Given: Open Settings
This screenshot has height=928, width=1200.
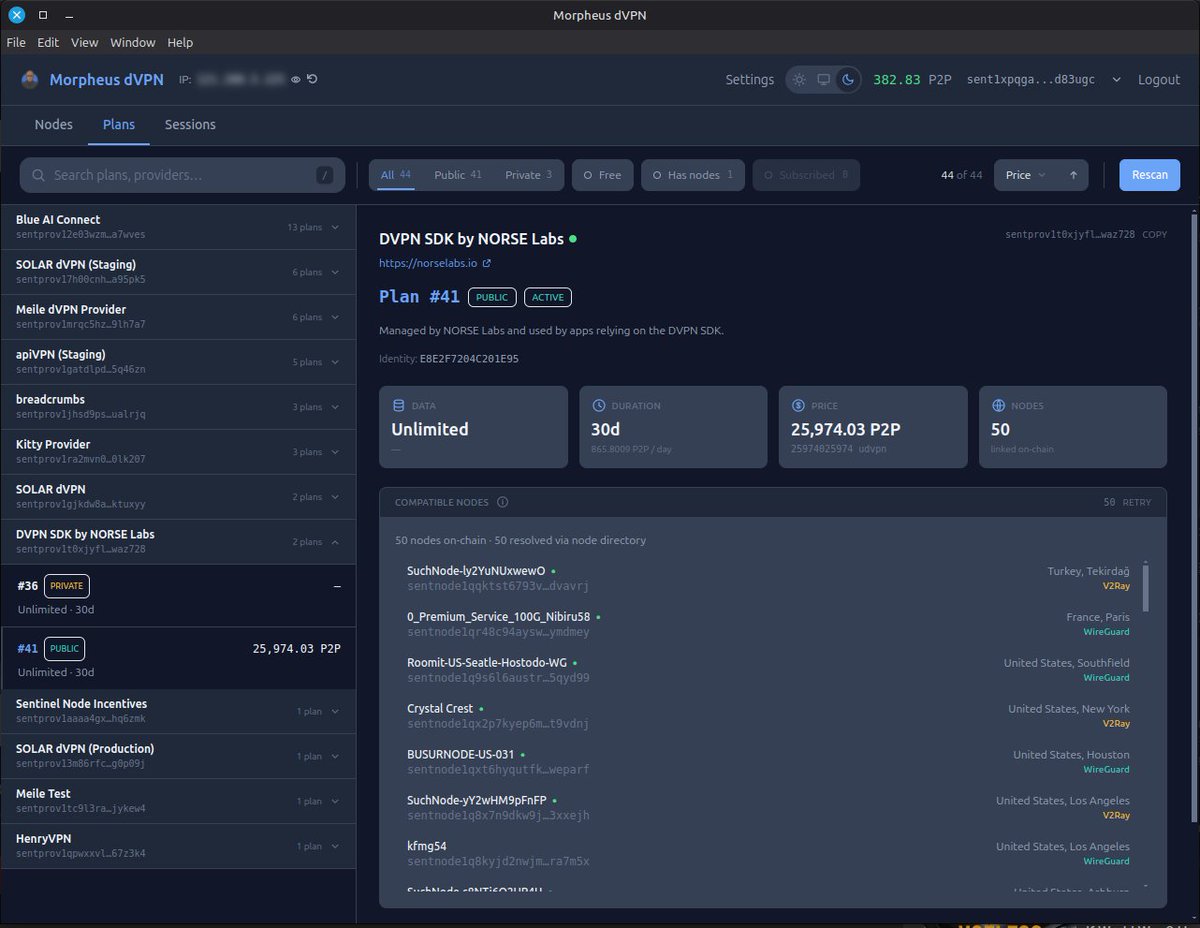Looking at the screenshot, I should [750, 80].
